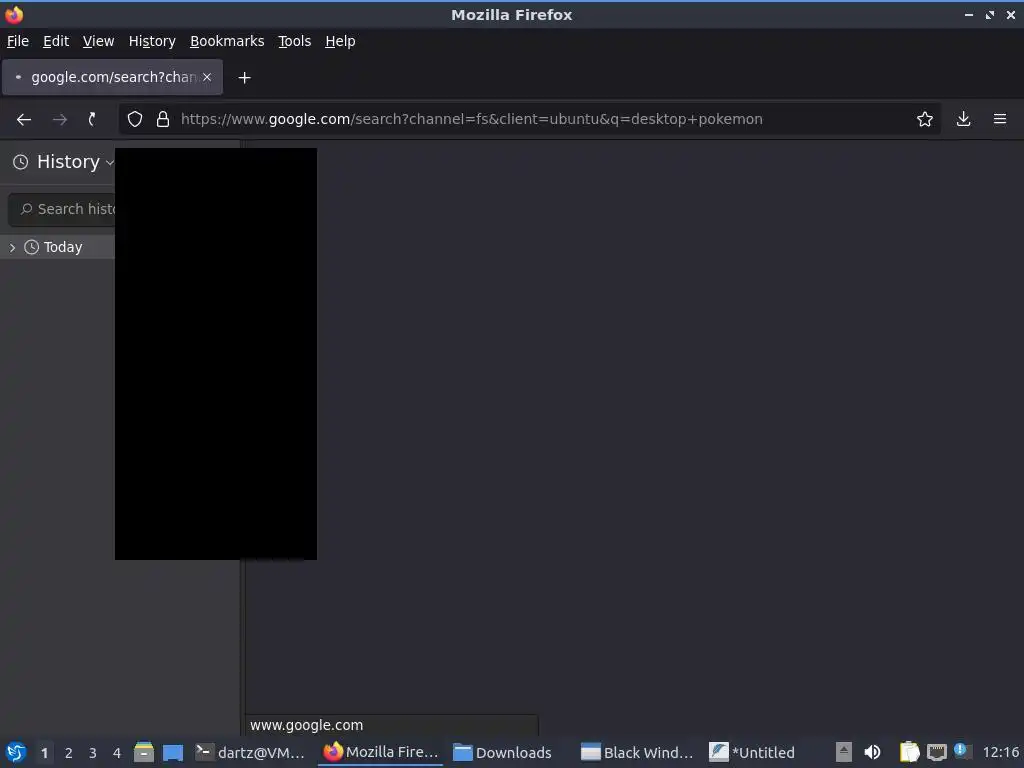The width and height of the screenshot is (1024, 768).
Task: Click the show desktop taskbar icon
Action: click(x=173, y=752)
